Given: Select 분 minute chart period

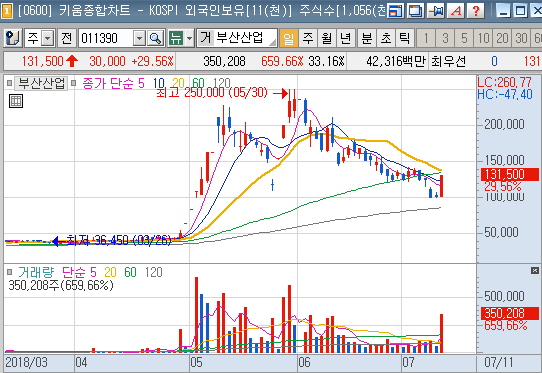Looking at the screenshot, I should pos(367,38).
